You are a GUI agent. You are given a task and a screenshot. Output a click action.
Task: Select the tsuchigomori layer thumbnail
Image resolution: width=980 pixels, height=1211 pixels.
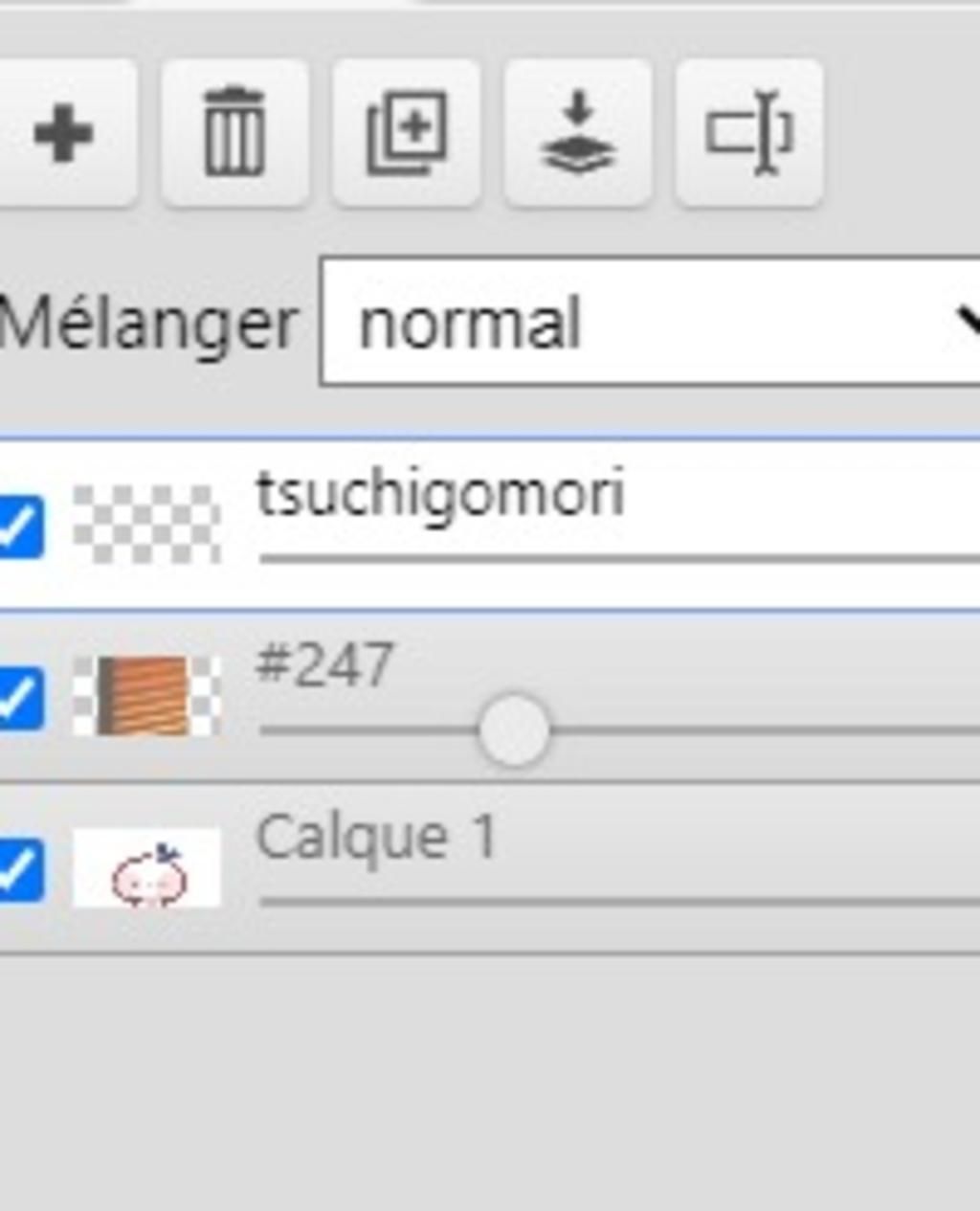click(x=146, y=525)
